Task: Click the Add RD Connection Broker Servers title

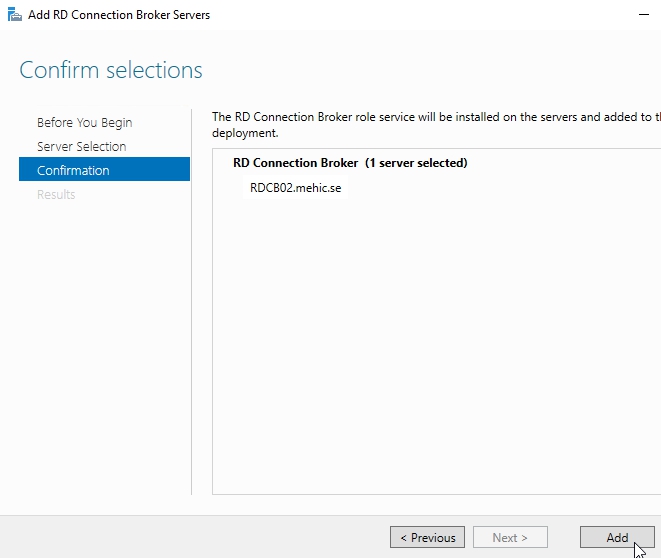Action: pyautogui.click(x=119, y=15)
